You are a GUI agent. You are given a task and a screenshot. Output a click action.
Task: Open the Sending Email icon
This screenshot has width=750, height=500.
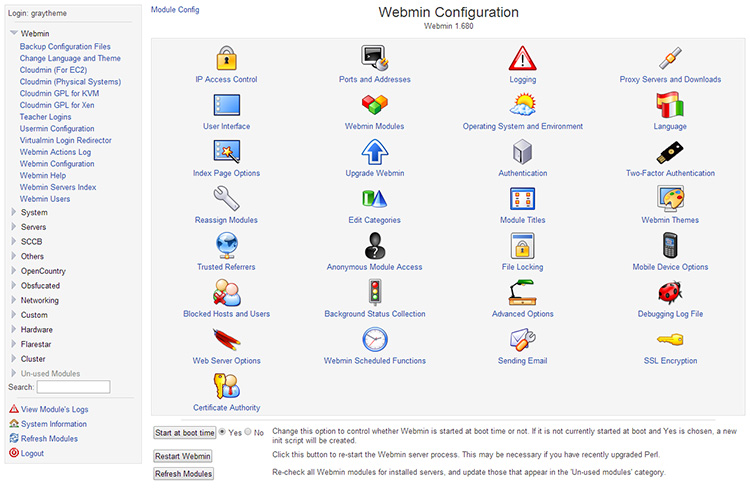522,339
